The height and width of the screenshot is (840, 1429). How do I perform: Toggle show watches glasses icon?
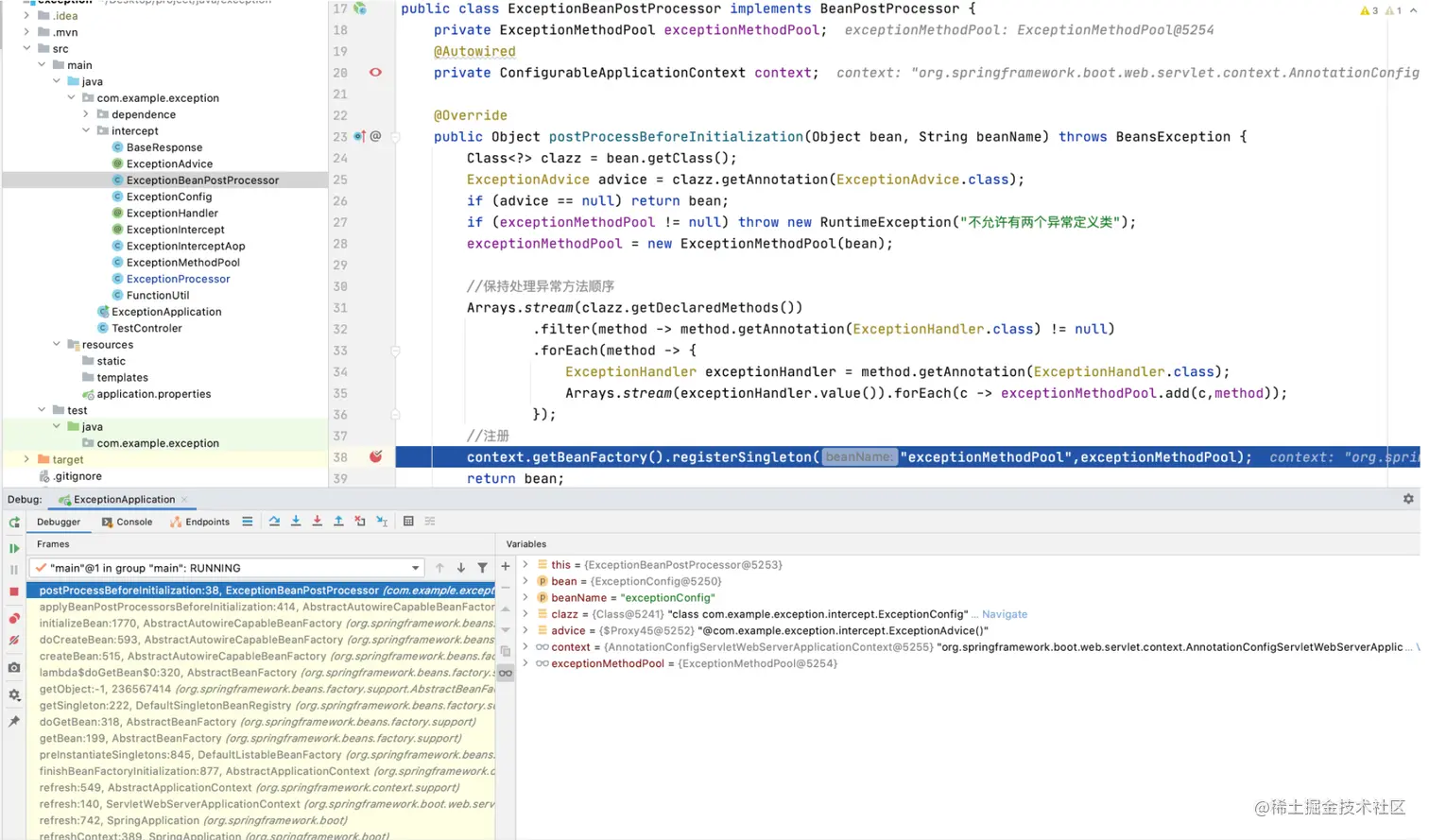[x=506, y=674]
